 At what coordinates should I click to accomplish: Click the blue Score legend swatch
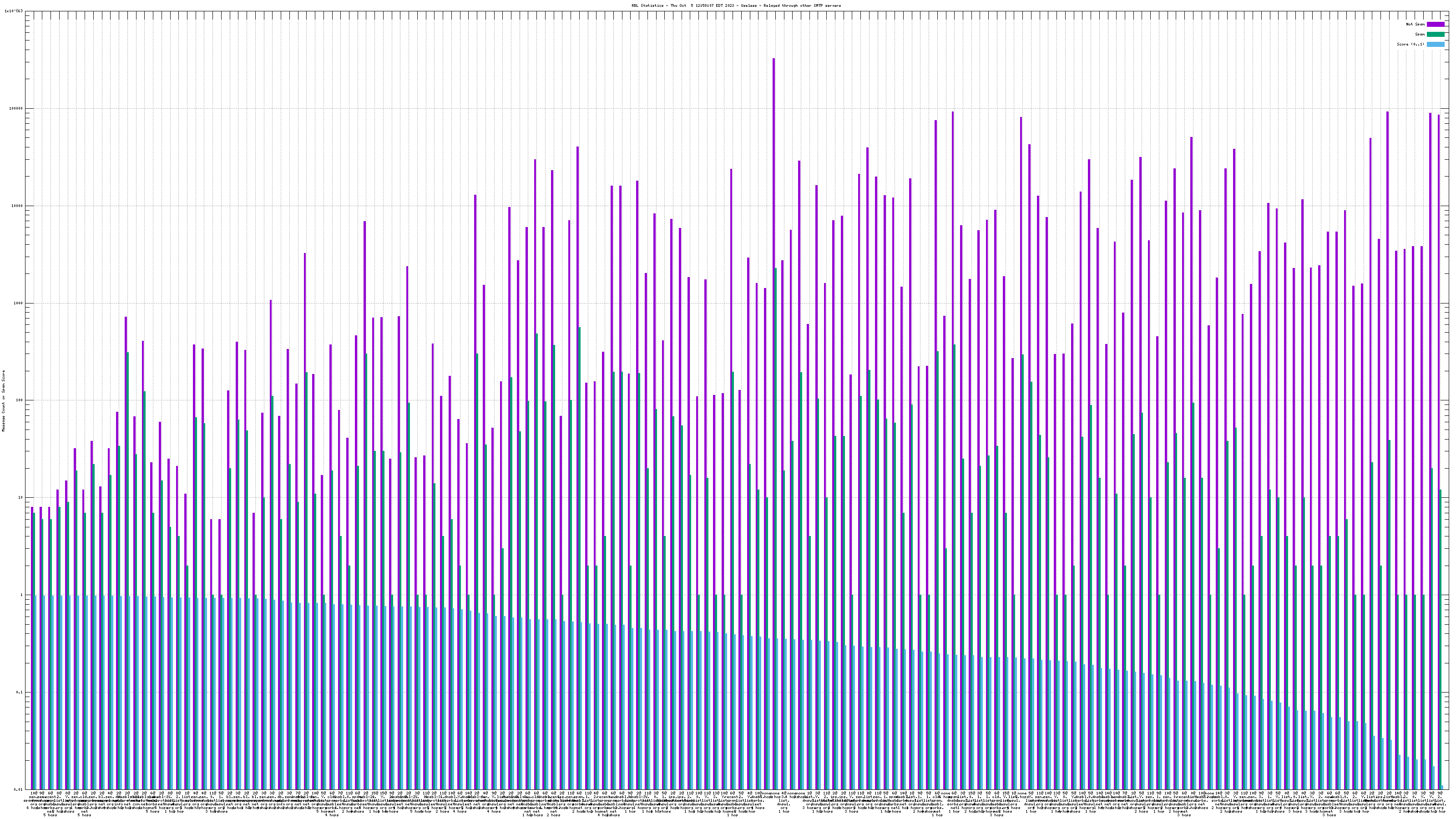click(1435, 44)
